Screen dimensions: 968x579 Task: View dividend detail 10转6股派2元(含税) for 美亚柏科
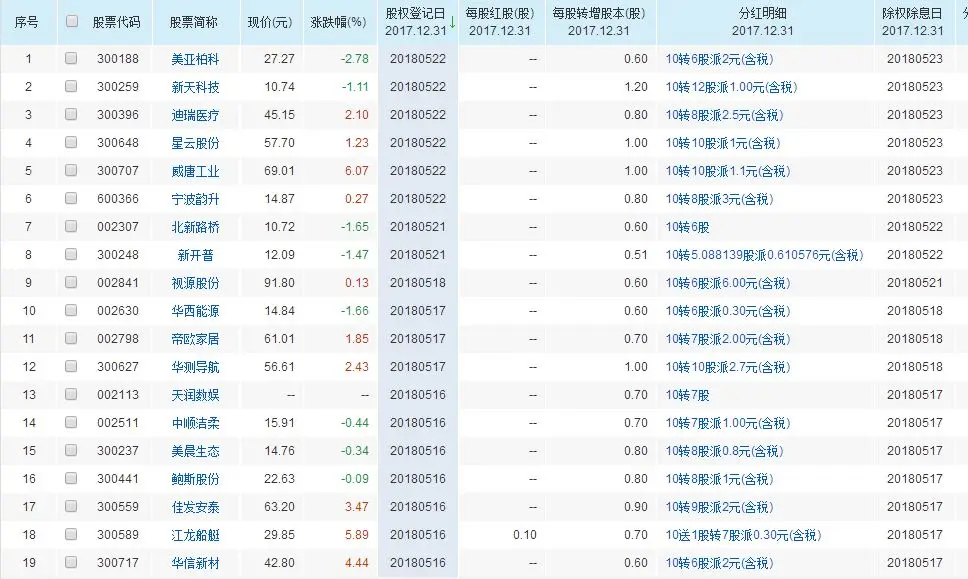click(x=718, y=58)
